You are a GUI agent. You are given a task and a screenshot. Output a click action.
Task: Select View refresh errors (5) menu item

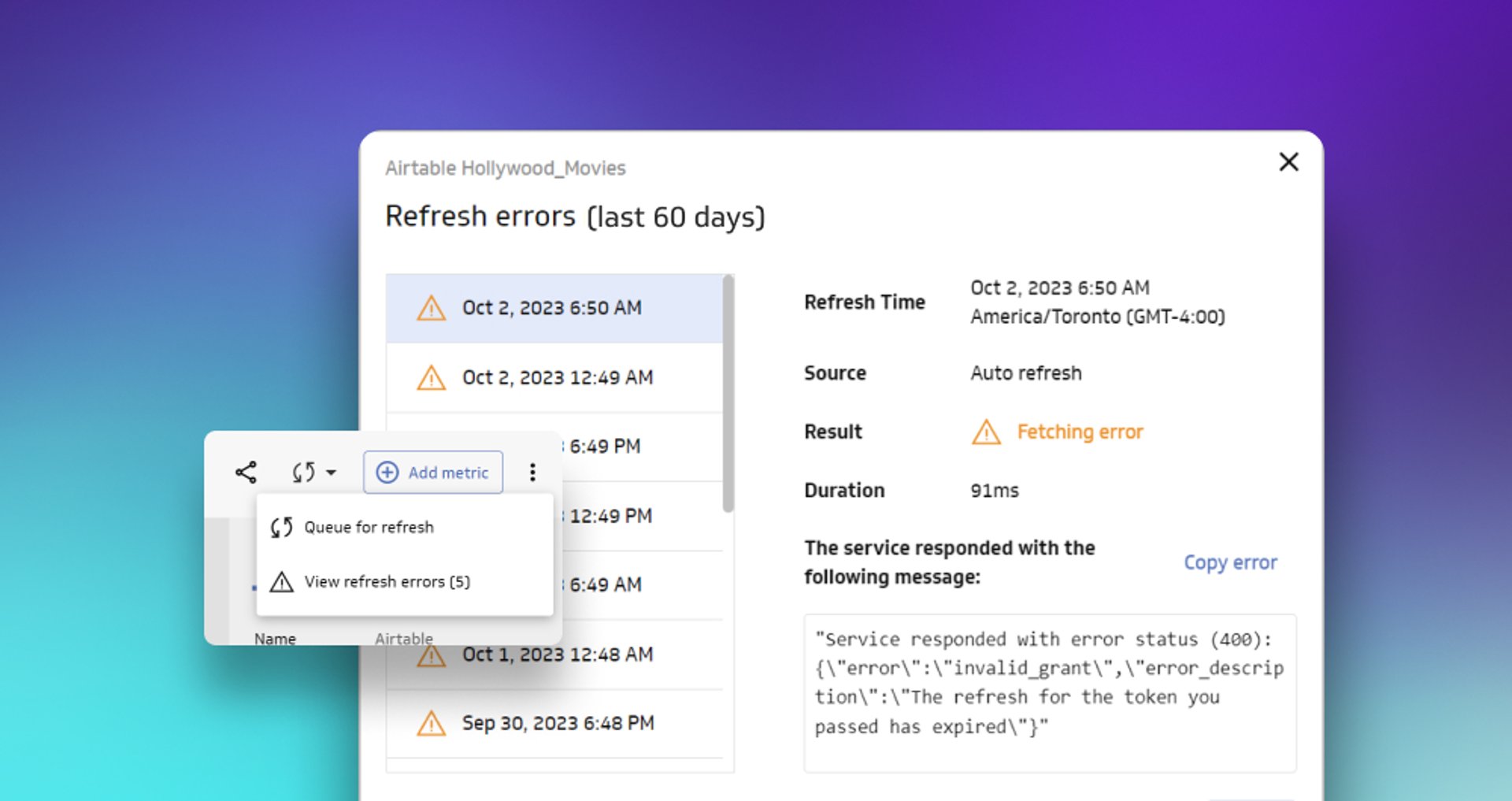coord(405,582)
